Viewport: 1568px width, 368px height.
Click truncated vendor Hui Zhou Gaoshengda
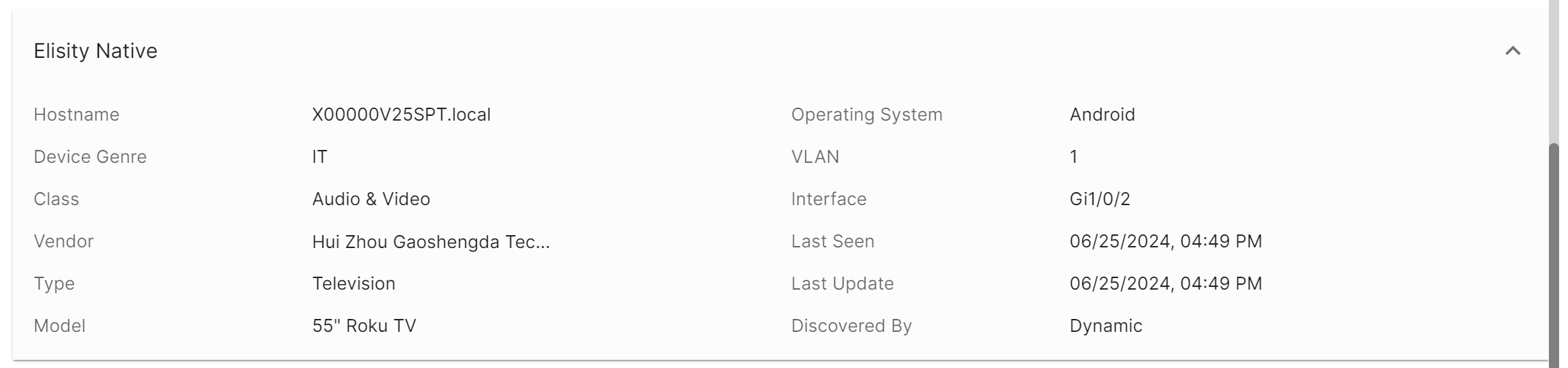(431, 241)
